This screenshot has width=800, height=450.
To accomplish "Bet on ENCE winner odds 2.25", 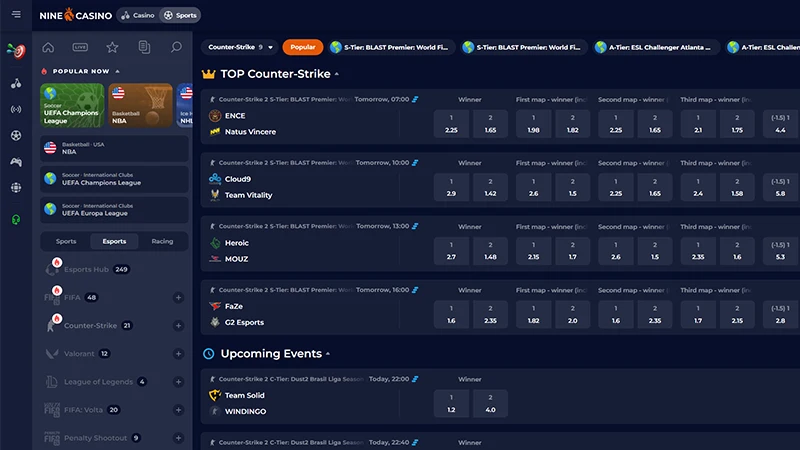I will [451, 124].
